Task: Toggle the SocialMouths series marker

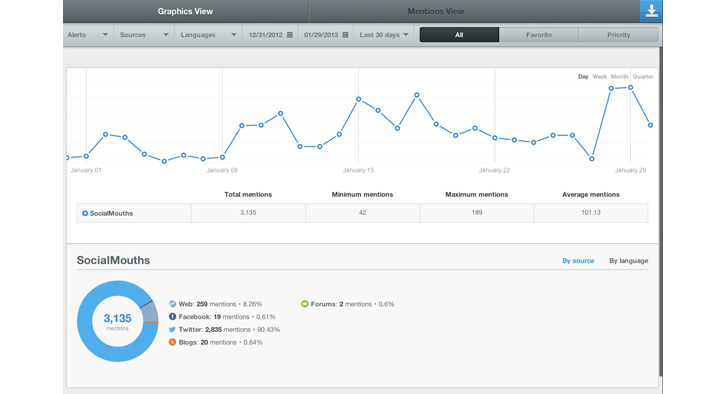Action: [x=85, y=213]
